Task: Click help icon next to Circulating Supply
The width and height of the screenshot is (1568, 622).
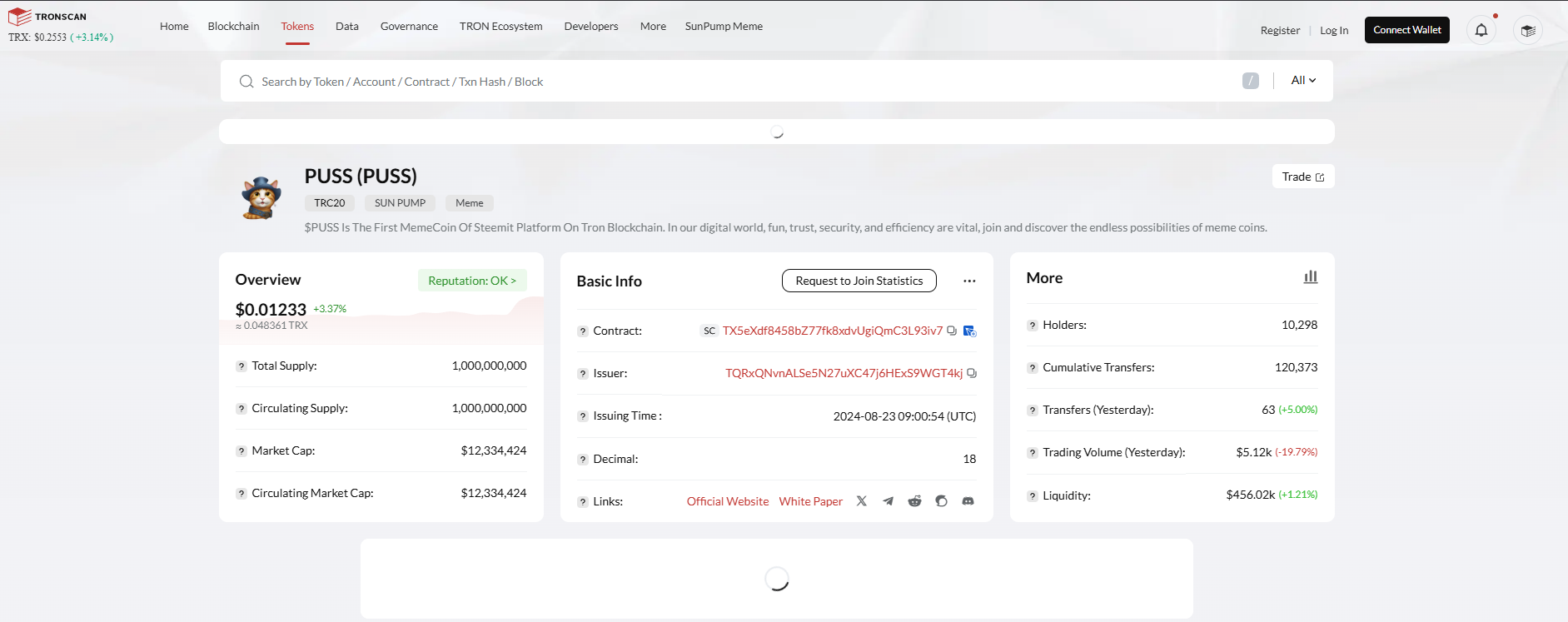Action: coord(241,409)
